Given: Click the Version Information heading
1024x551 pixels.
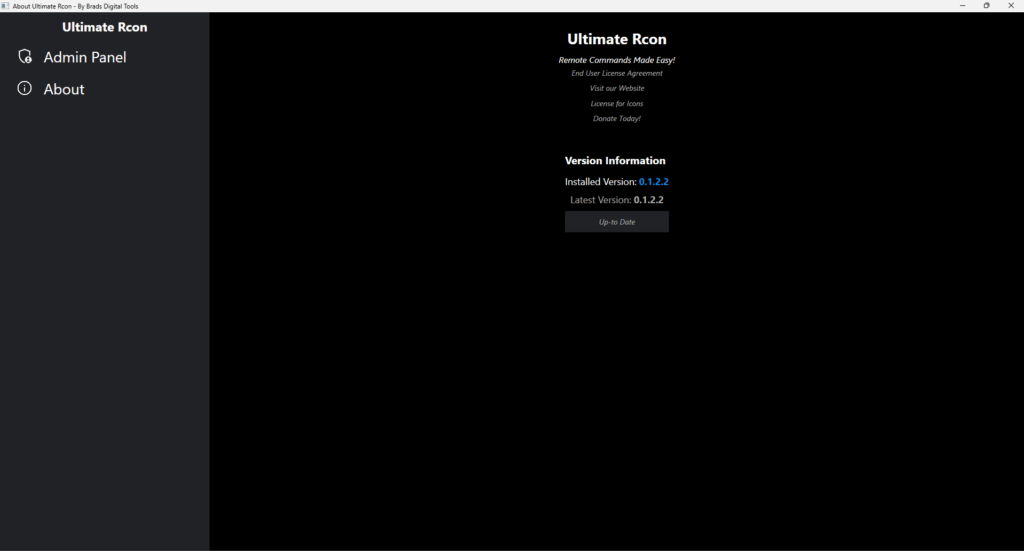Looking at the screenshot, I should [x=615, y=161].
